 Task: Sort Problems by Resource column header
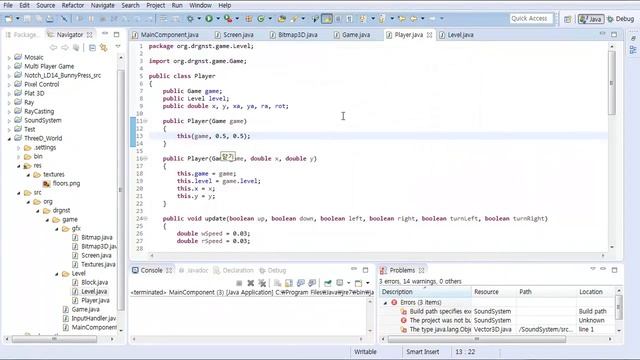click(x=493, y=292)
